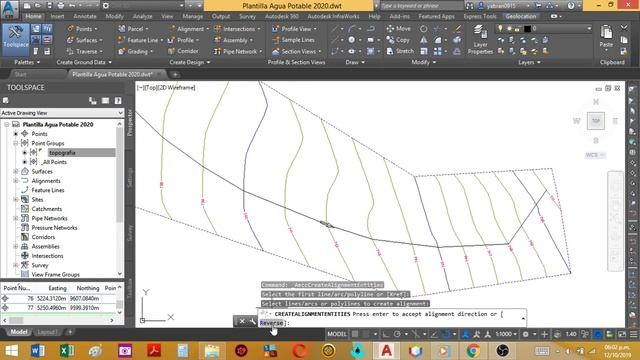
Task: Open the Points creation dropdown
Action: click(83, 29)
